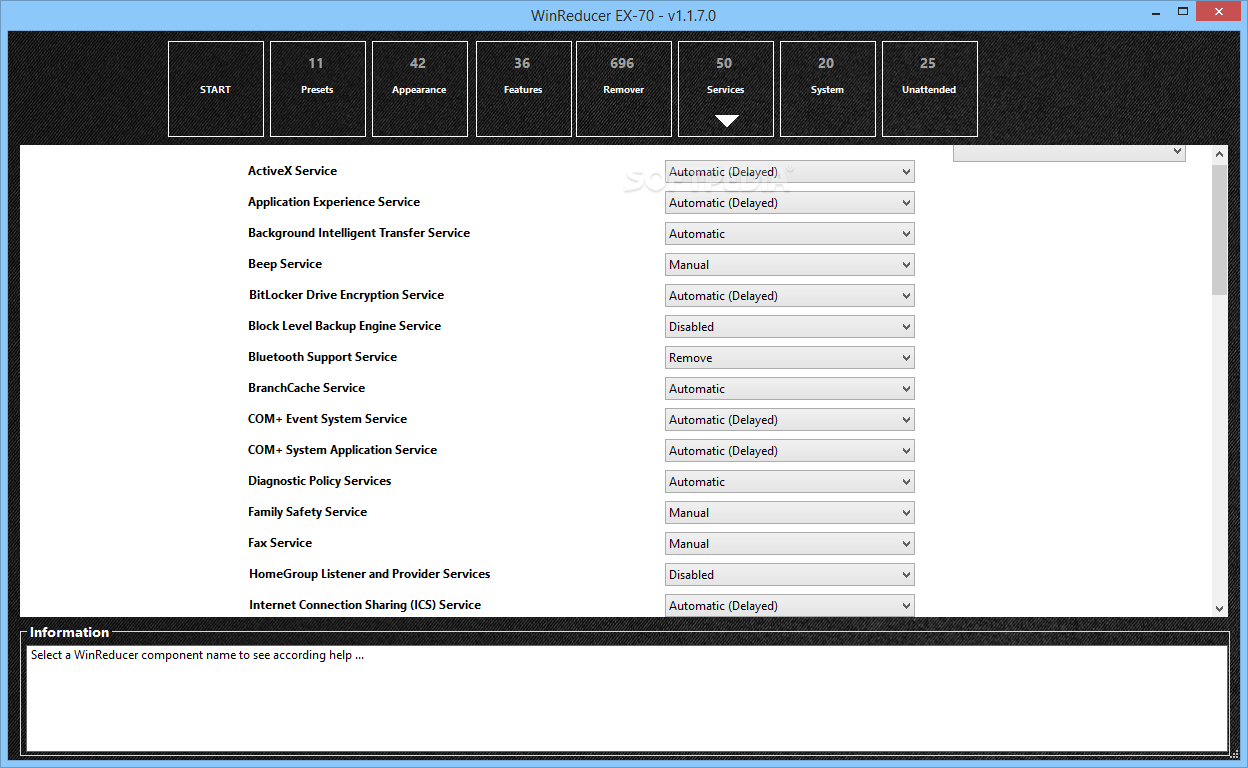This screenshot has height=768, width=1248.
Task: Change Family Safety Service dropdown
Action: (790, 513)
